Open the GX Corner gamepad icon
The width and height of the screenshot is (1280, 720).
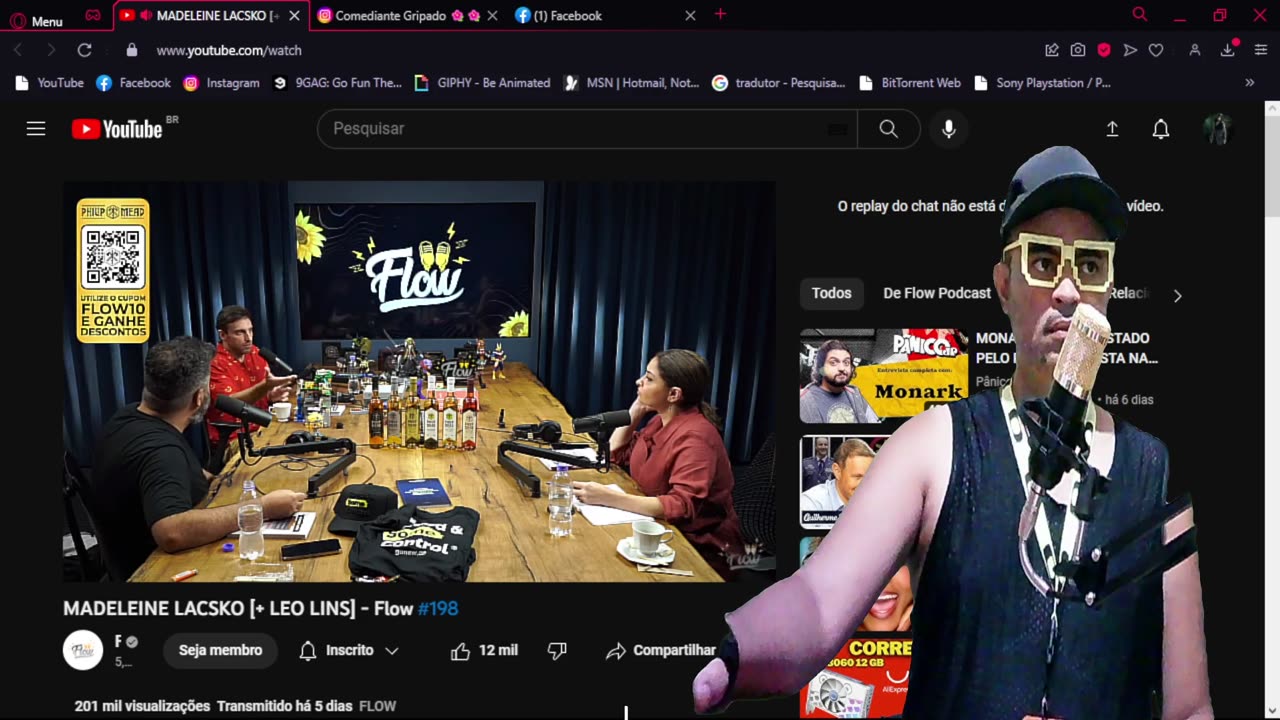pyautogui.click(x=92, y=15)
